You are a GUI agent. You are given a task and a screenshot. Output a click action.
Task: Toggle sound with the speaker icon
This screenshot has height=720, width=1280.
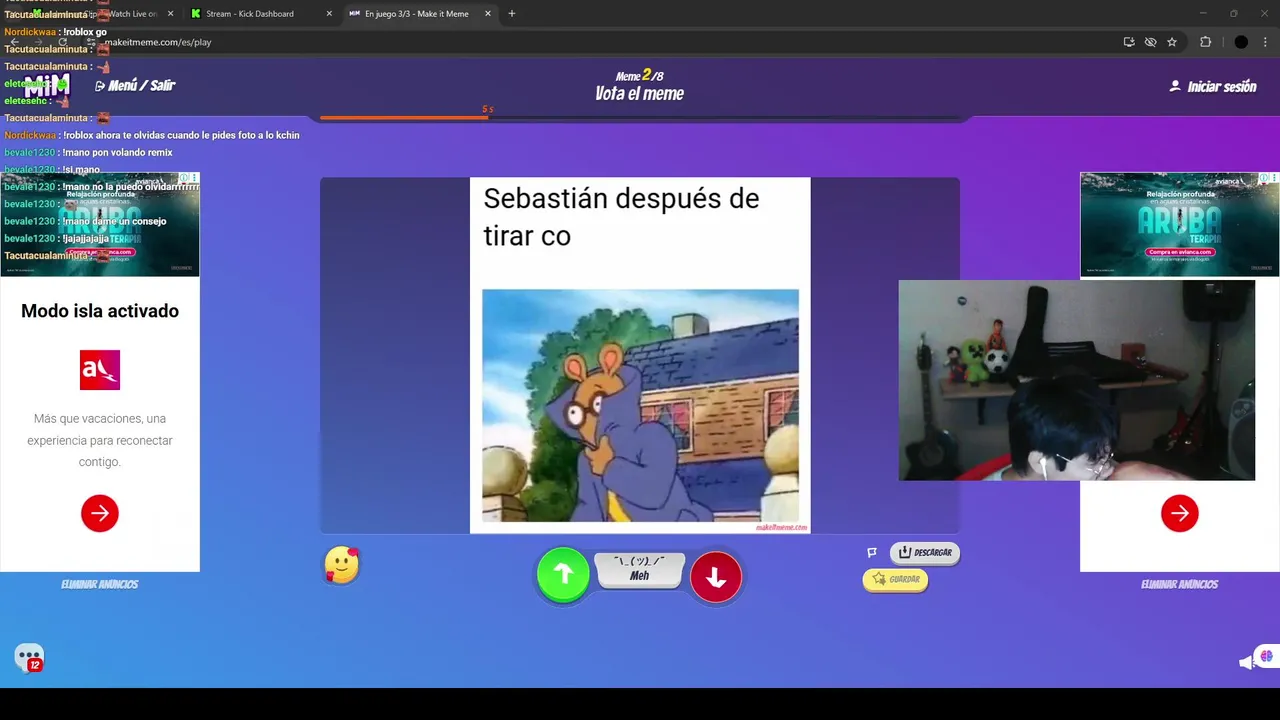coord(1247,662)
